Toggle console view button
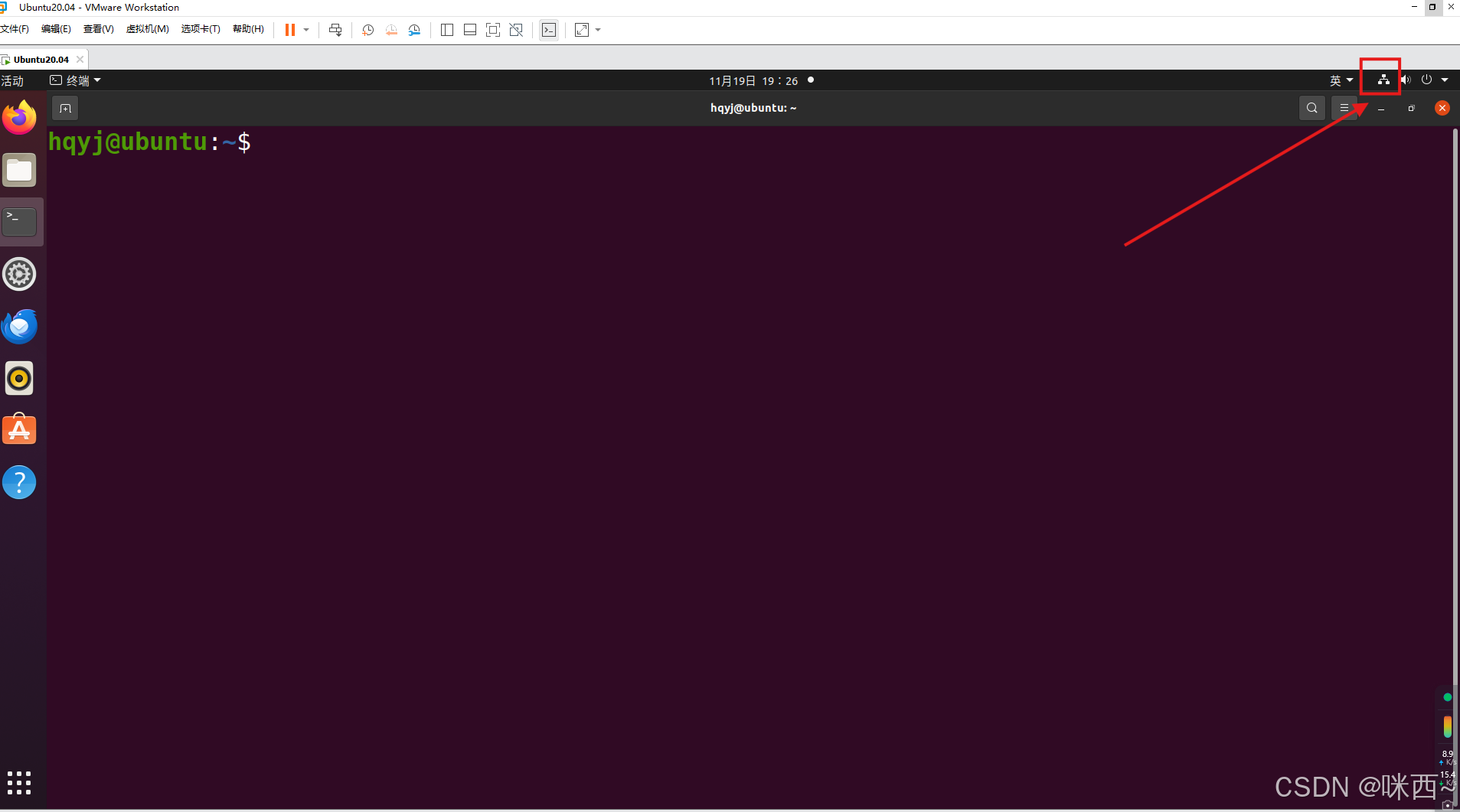The height and width of the screenshot is (812, 1460). [x=549, y=30]
